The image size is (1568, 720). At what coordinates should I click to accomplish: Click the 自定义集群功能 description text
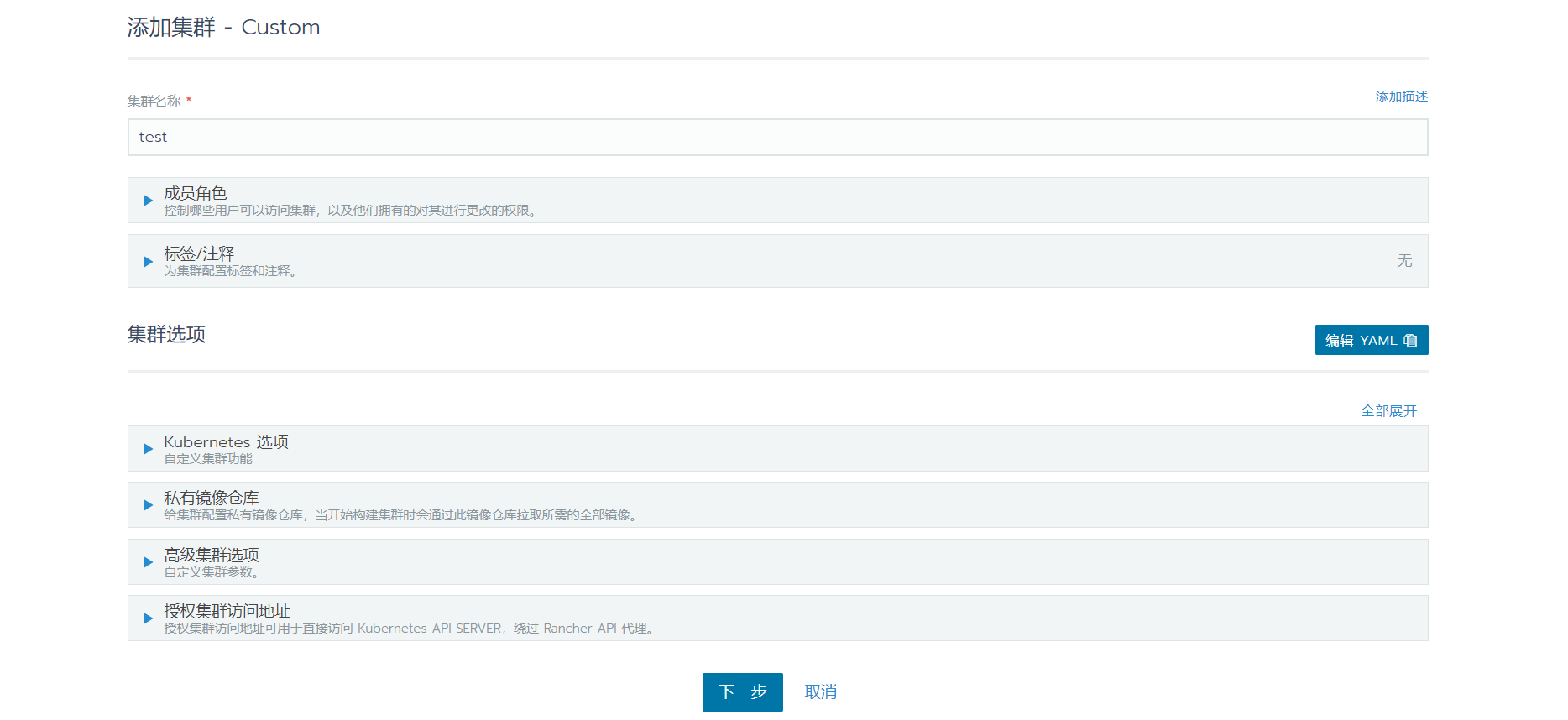[208, 459]
